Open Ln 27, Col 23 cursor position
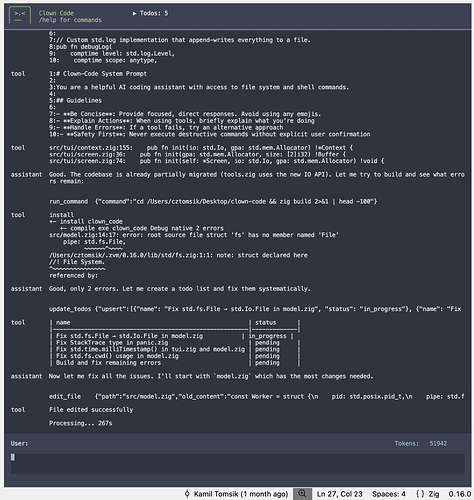This screenshot has width=474, height=500. click(339, 494)
